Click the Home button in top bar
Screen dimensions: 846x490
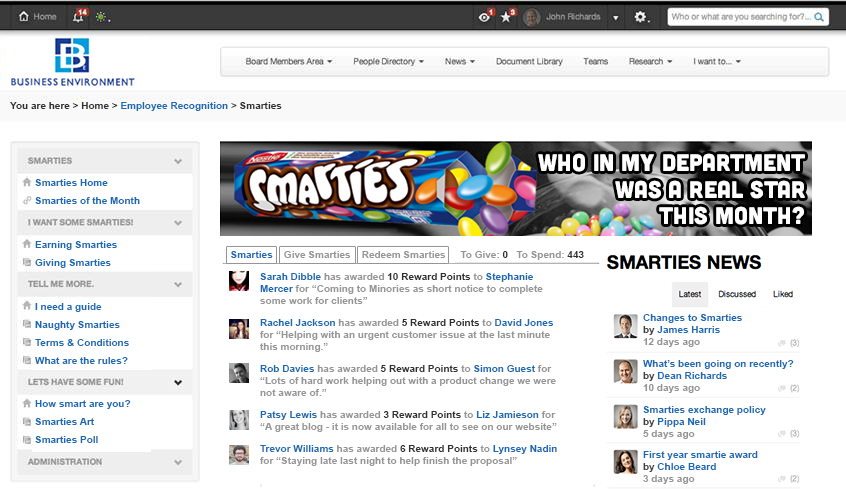tap(37, 17)
